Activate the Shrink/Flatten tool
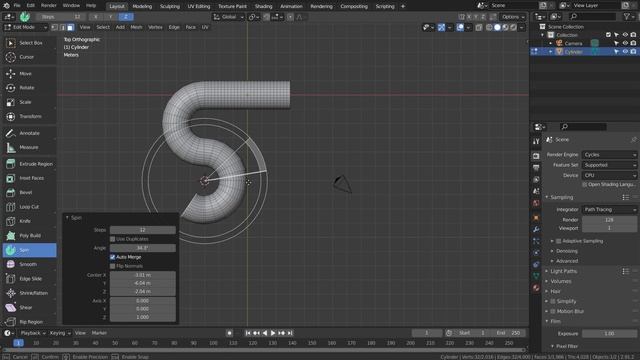The image size is (640, 360). tap(29, 293)
